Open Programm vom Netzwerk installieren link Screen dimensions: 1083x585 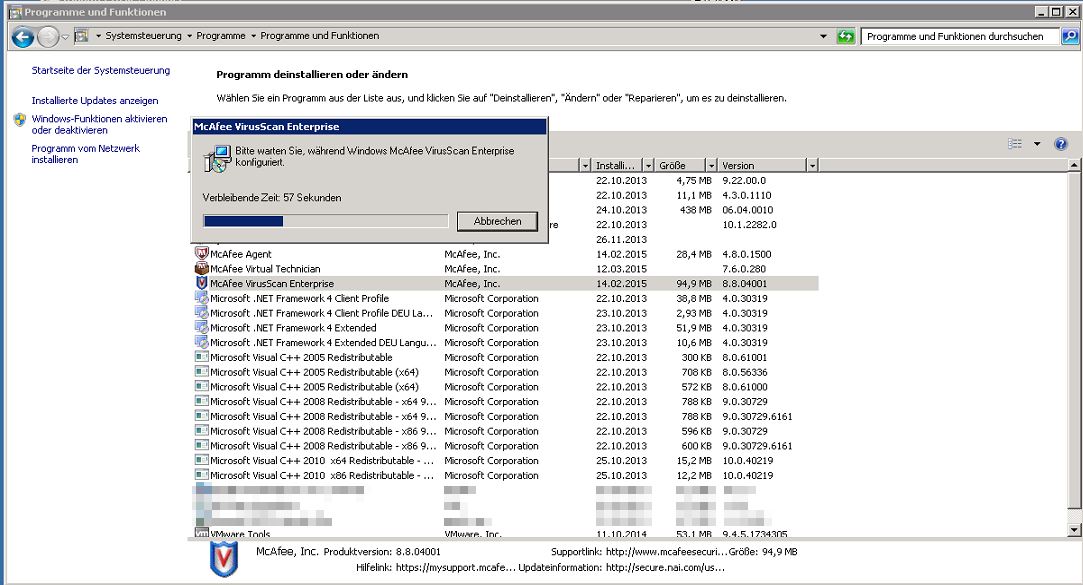(86, 154)
